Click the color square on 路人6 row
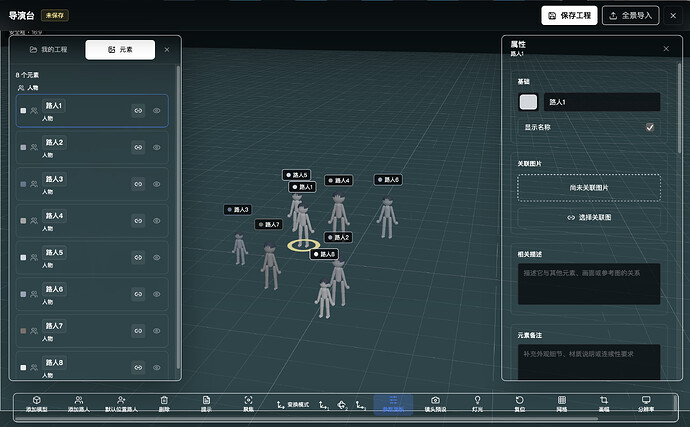Viewport: 690px width, 427px height. coord(23,294)
